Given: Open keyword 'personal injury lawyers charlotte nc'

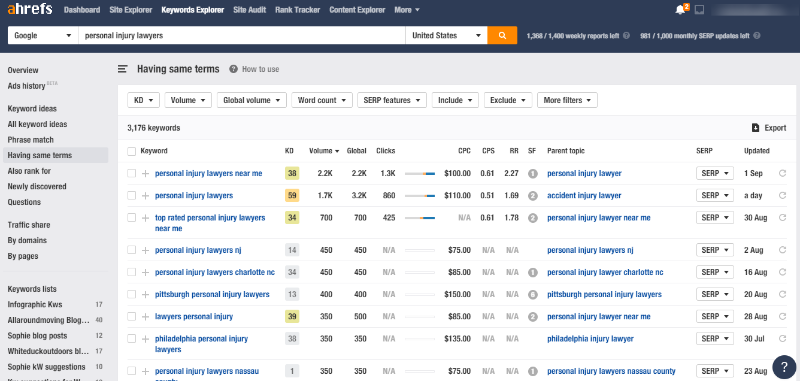Looking at the screenshot, I should [x=215, y=272].
